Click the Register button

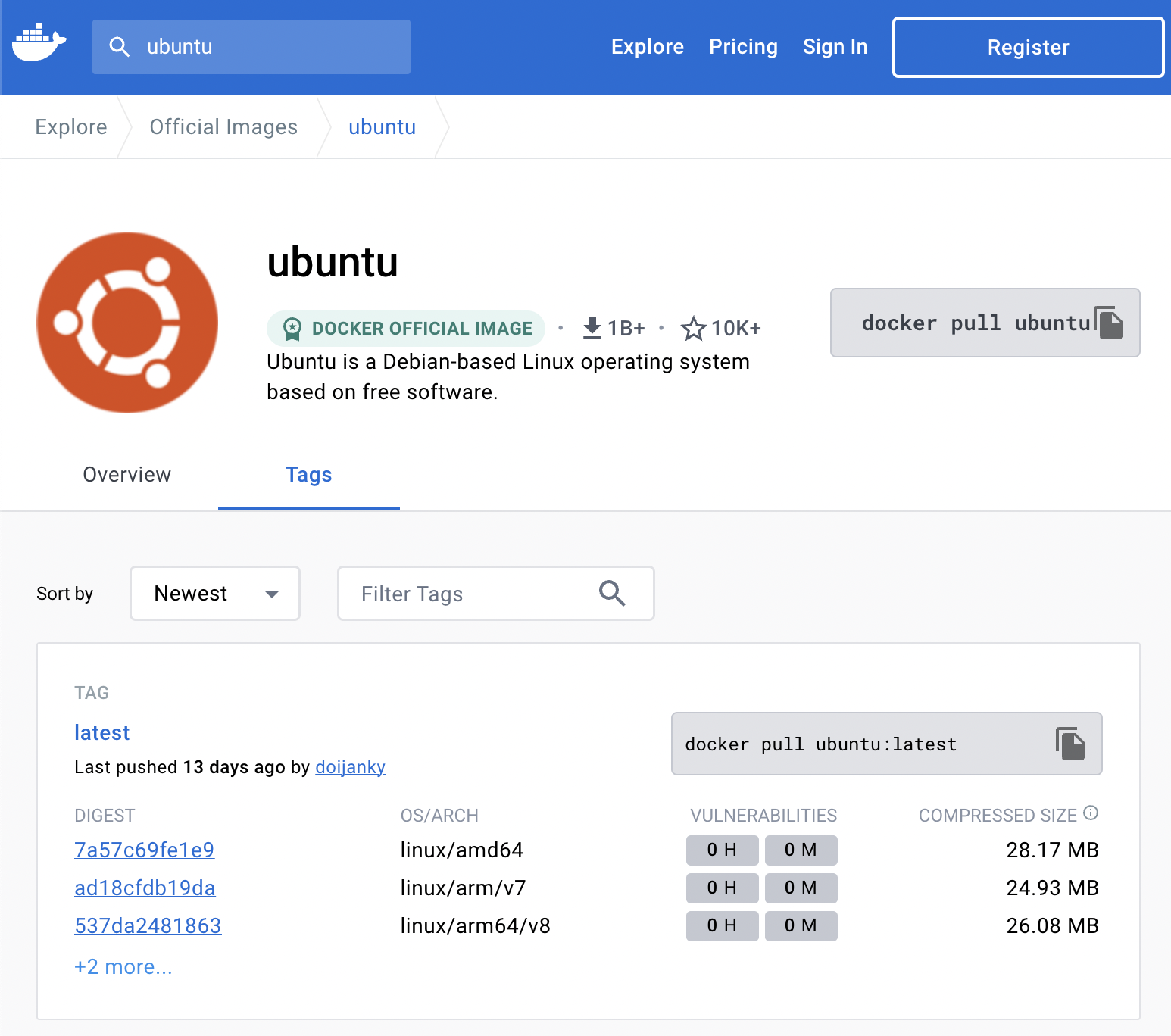[1028, 47]
